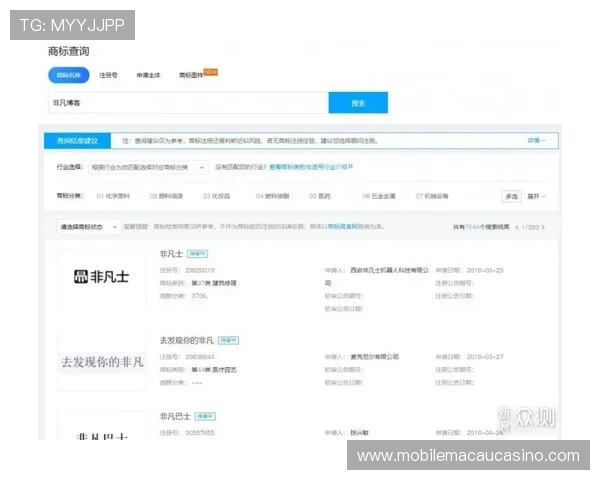Image resolution: width=600 pixels, height=480 pixels.
Task: Click the 第37类 建筑修理 category text
Action: coord(214,283)
